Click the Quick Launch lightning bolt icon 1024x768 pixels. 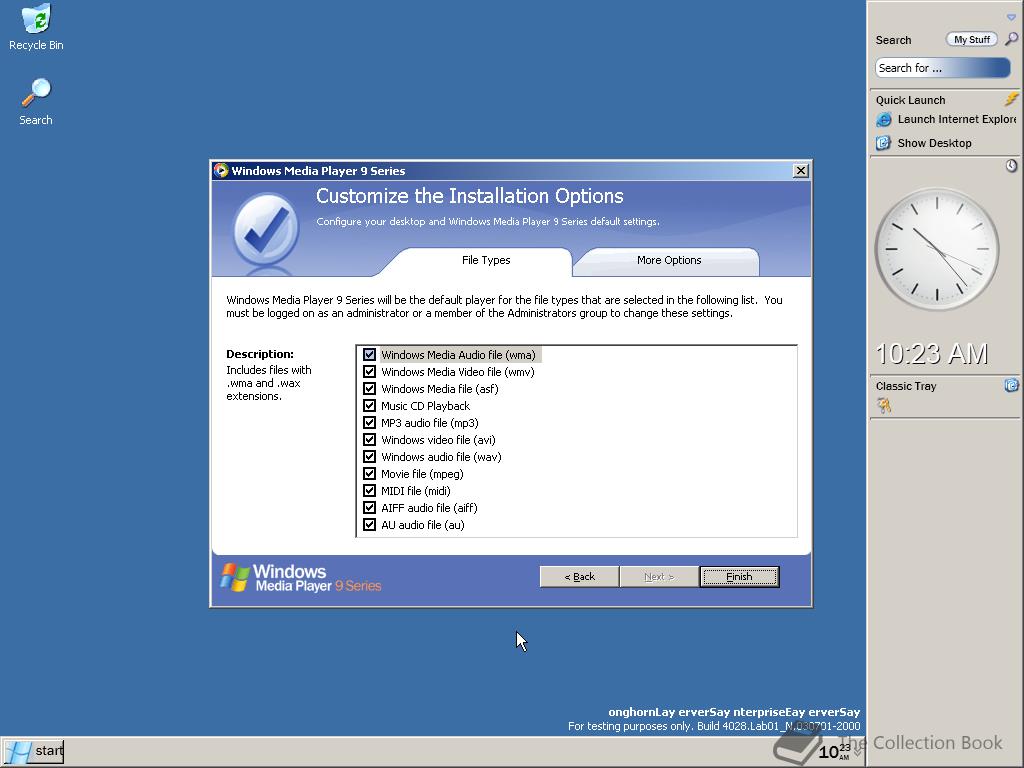[1011, 99]
